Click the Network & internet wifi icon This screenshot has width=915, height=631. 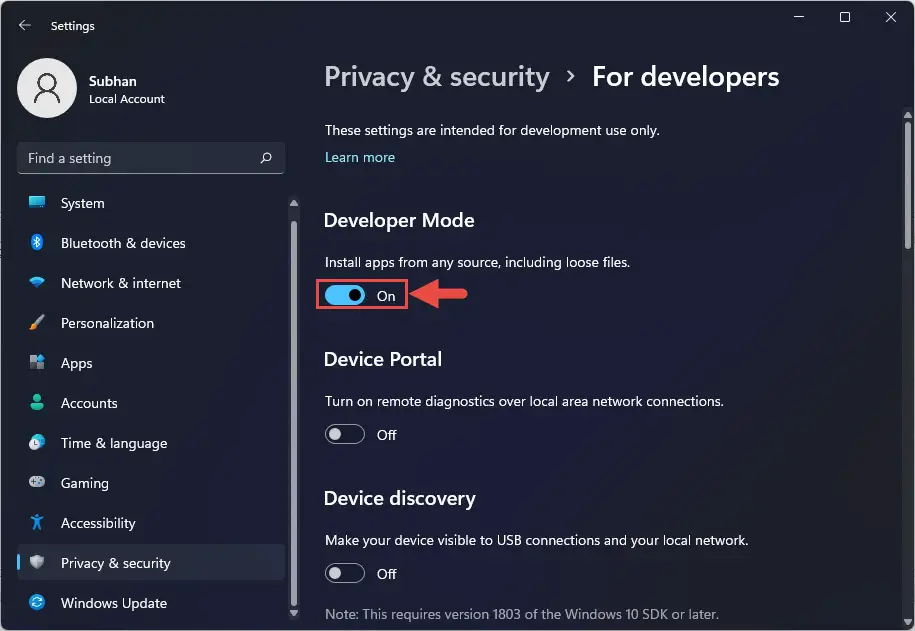(37, 283)
